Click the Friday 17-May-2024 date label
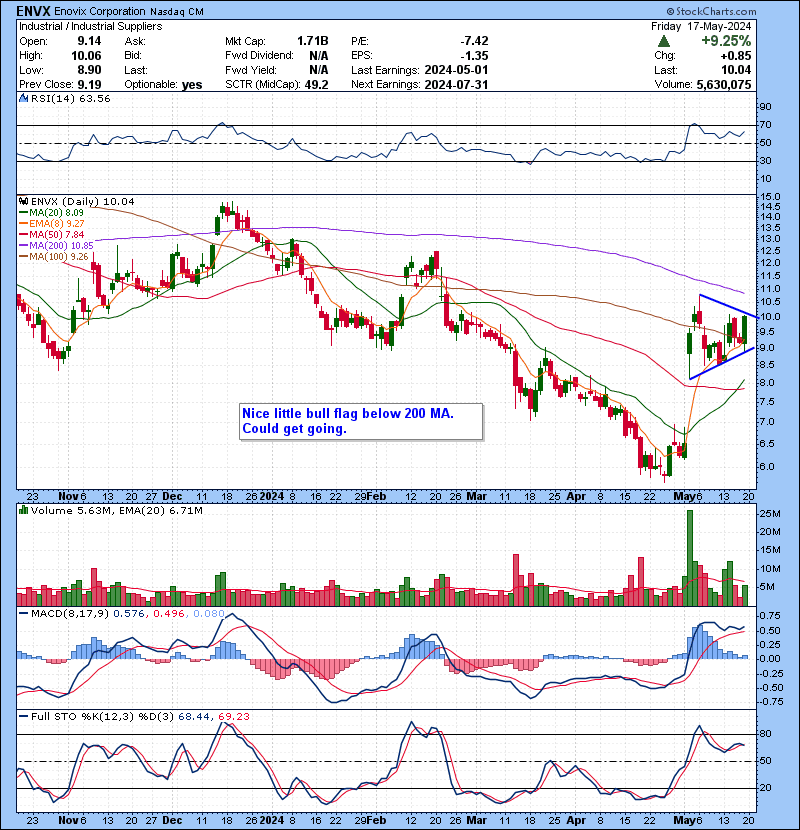Viewport: 800px width, 830px height. coord(701,26)
